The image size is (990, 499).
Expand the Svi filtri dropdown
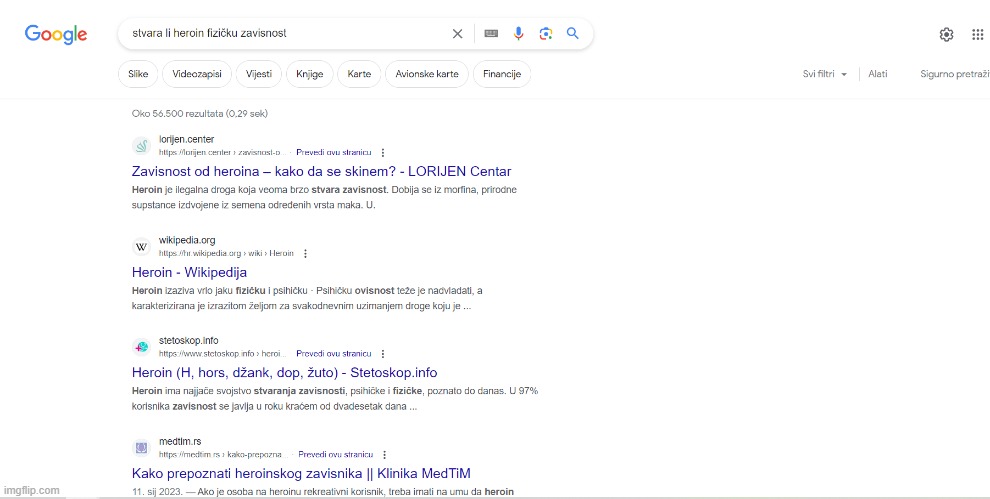coord(825,74)
